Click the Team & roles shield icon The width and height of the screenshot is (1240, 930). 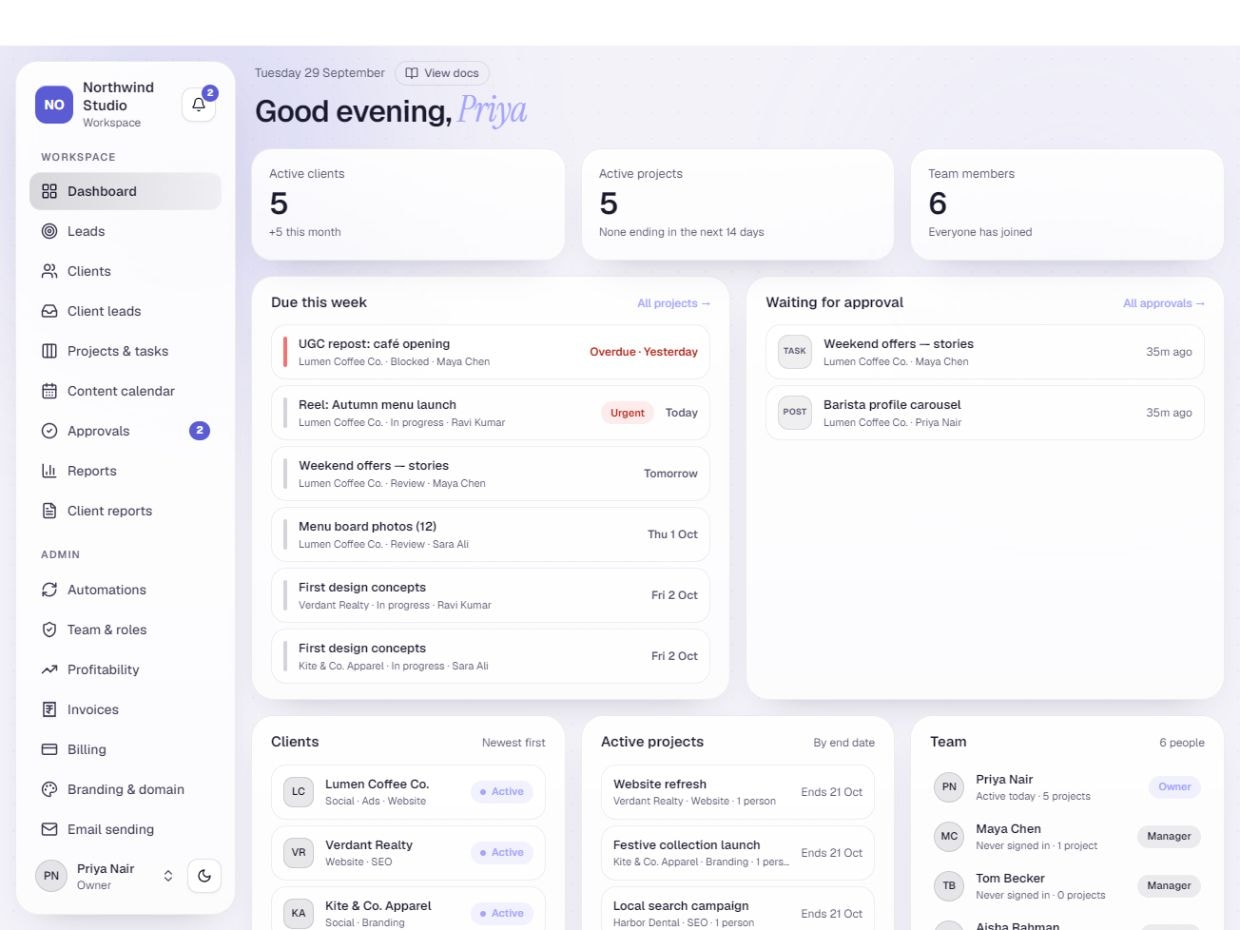click(x=50, y=630)
